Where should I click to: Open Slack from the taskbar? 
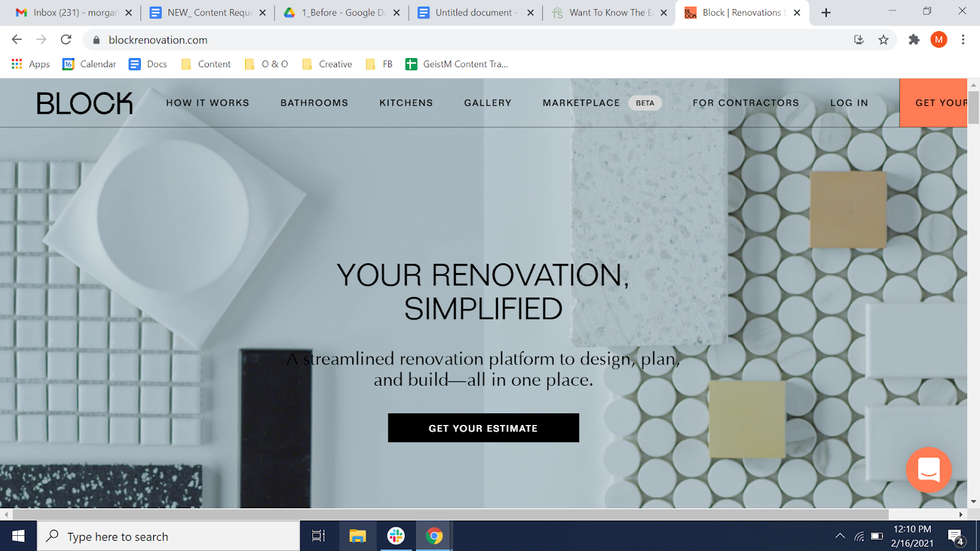(x=396, y=536)
